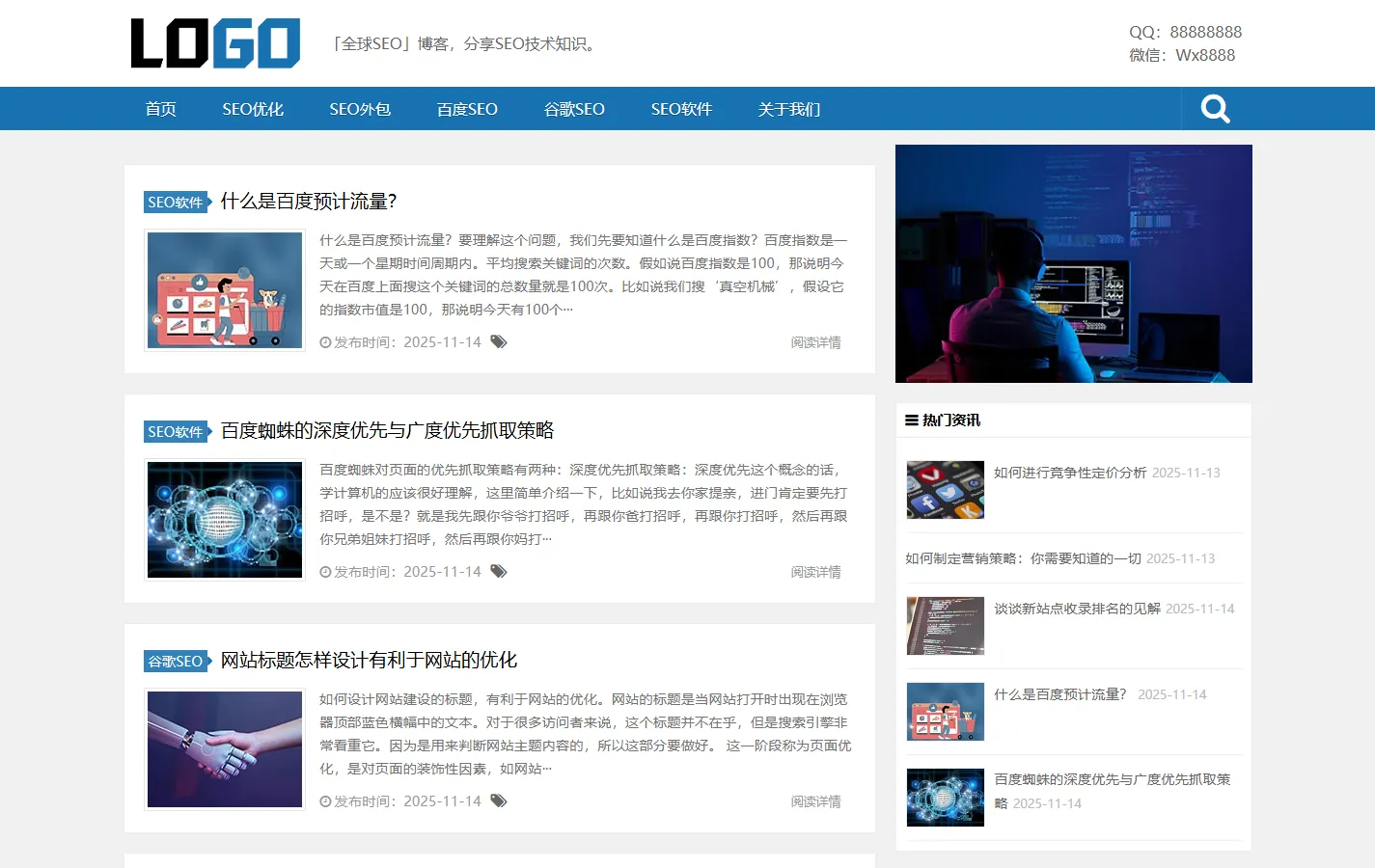Open sidebar link 什么是百度预计流量？
Screen dimensions: 1375x868
click(x=1060, y=694)
